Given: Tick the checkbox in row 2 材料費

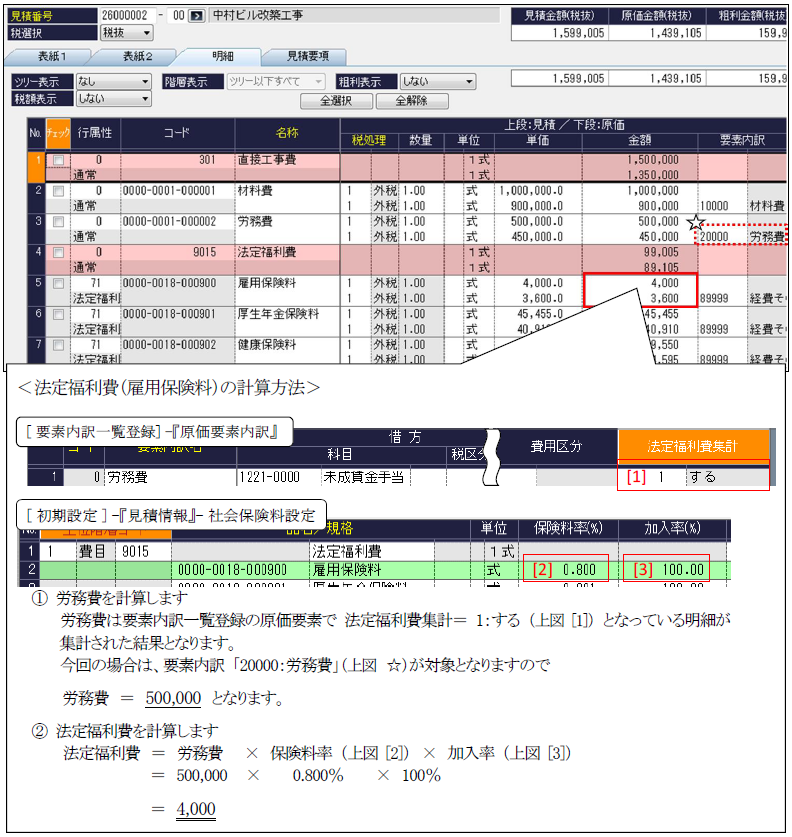Looking at the screenshot, I should pos(58,191).
